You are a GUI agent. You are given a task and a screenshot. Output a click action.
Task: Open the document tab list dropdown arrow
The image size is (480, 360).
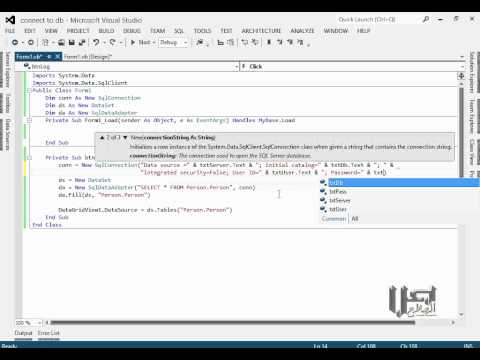pyautogui.click(x=462, y=57)
